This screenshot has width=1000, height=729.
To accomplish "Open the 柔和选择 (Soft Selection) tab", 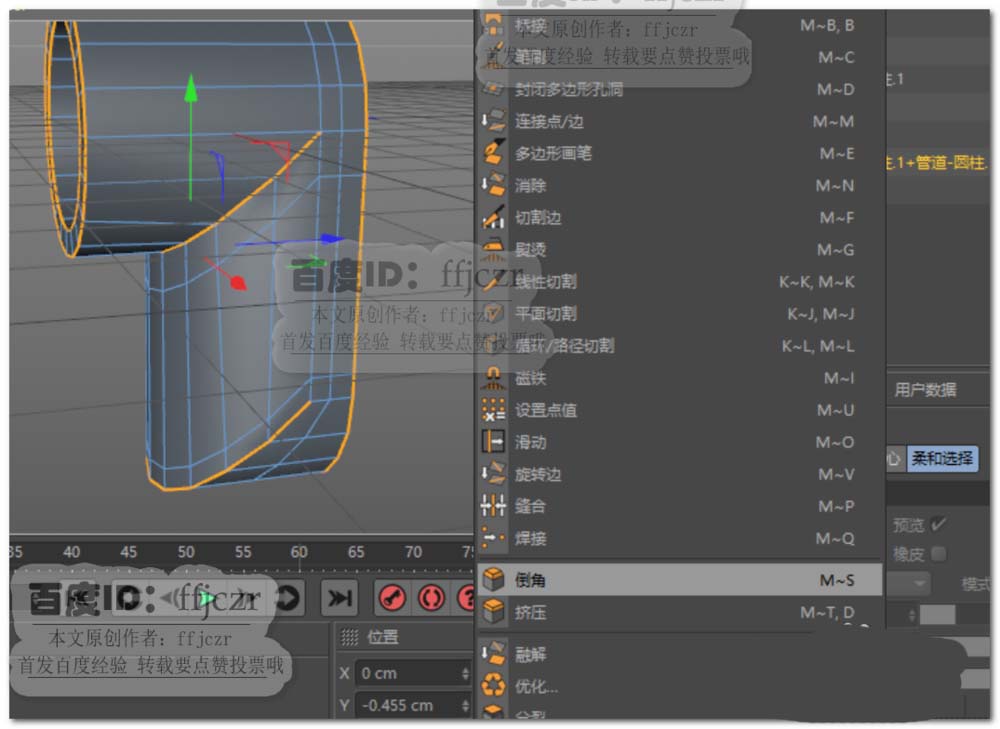I will click(x=942, y=459).
